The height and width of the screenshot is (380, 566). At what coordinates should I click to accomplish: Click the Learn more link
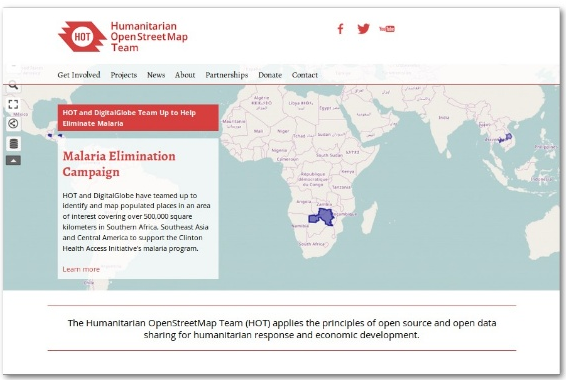click(x=81, y=269)
